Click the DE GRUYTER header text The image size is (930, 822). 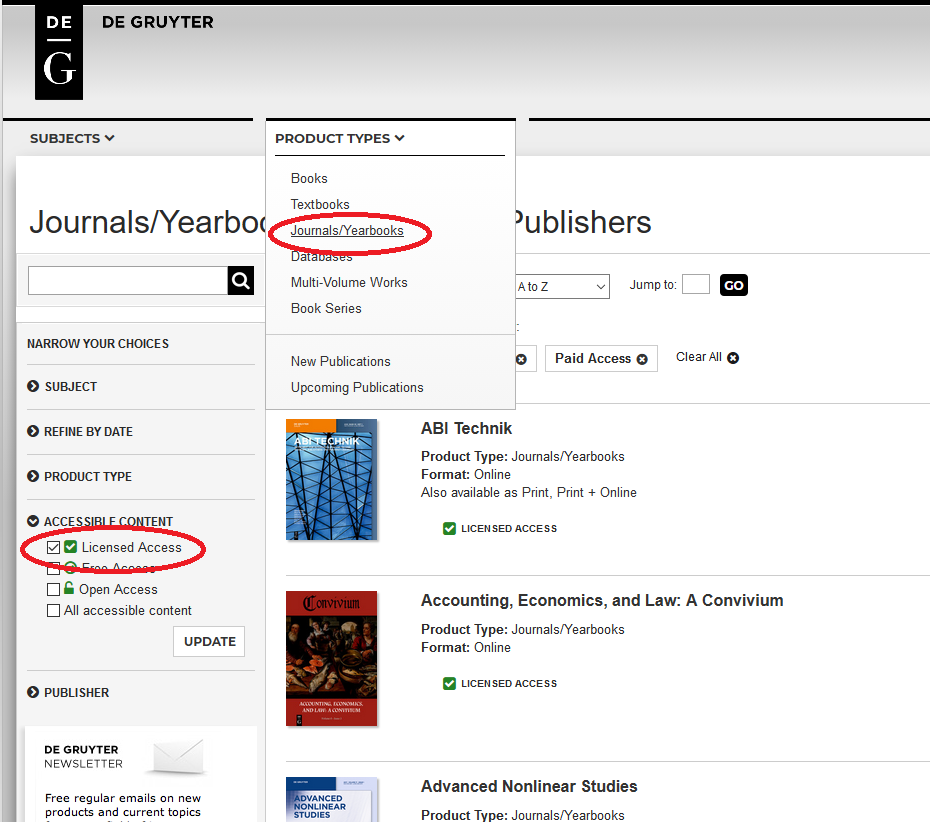(x=158, y=23)
